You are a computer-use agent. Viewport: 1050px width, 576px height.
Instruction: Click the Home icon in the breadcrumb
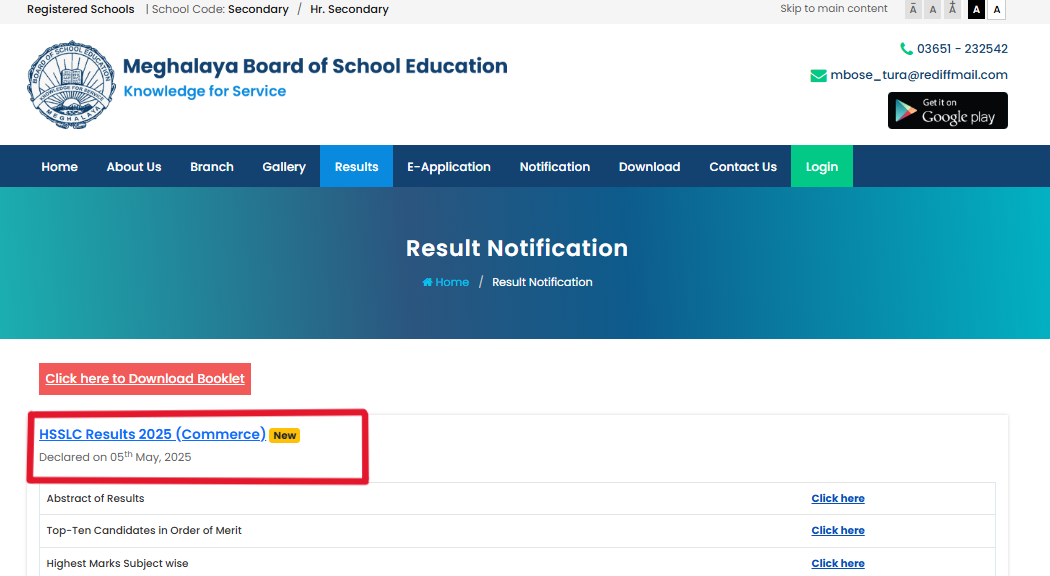point(427,282)
